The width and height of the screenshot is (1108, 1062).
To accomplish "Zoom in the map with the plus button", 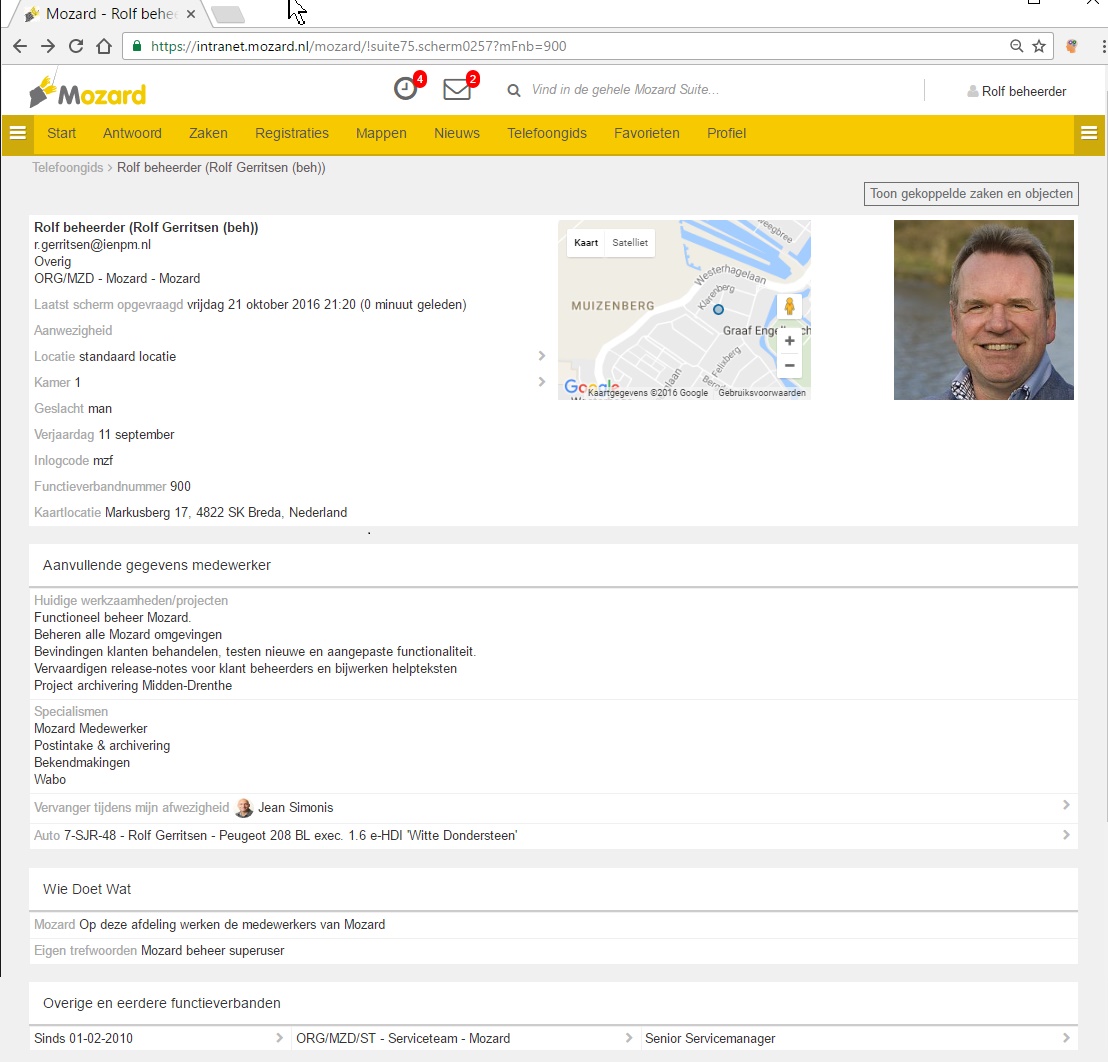I will 789,341.
